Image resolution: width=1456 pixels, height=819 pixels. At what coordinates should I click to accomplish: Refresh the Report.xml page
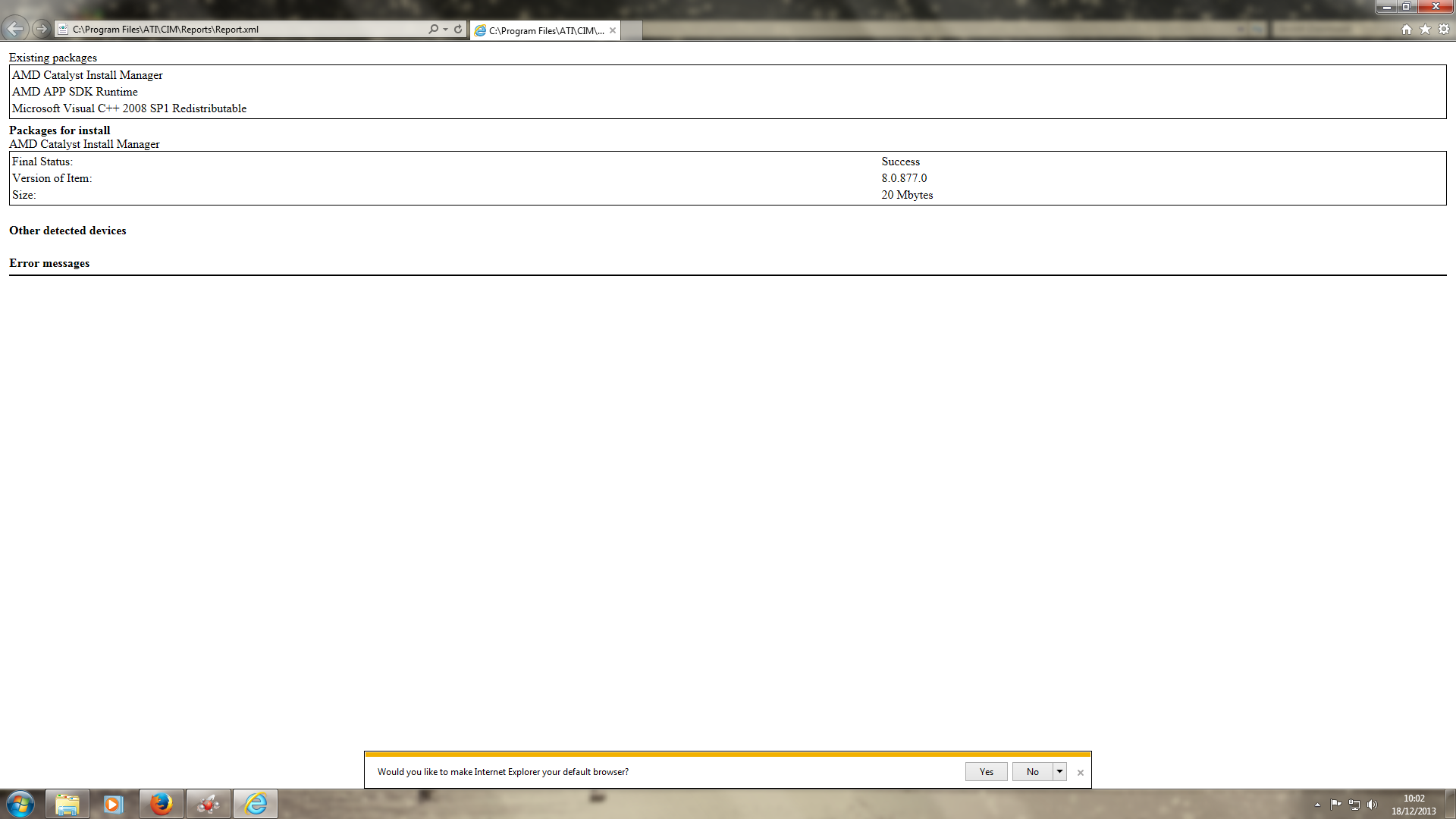[458, 29]
